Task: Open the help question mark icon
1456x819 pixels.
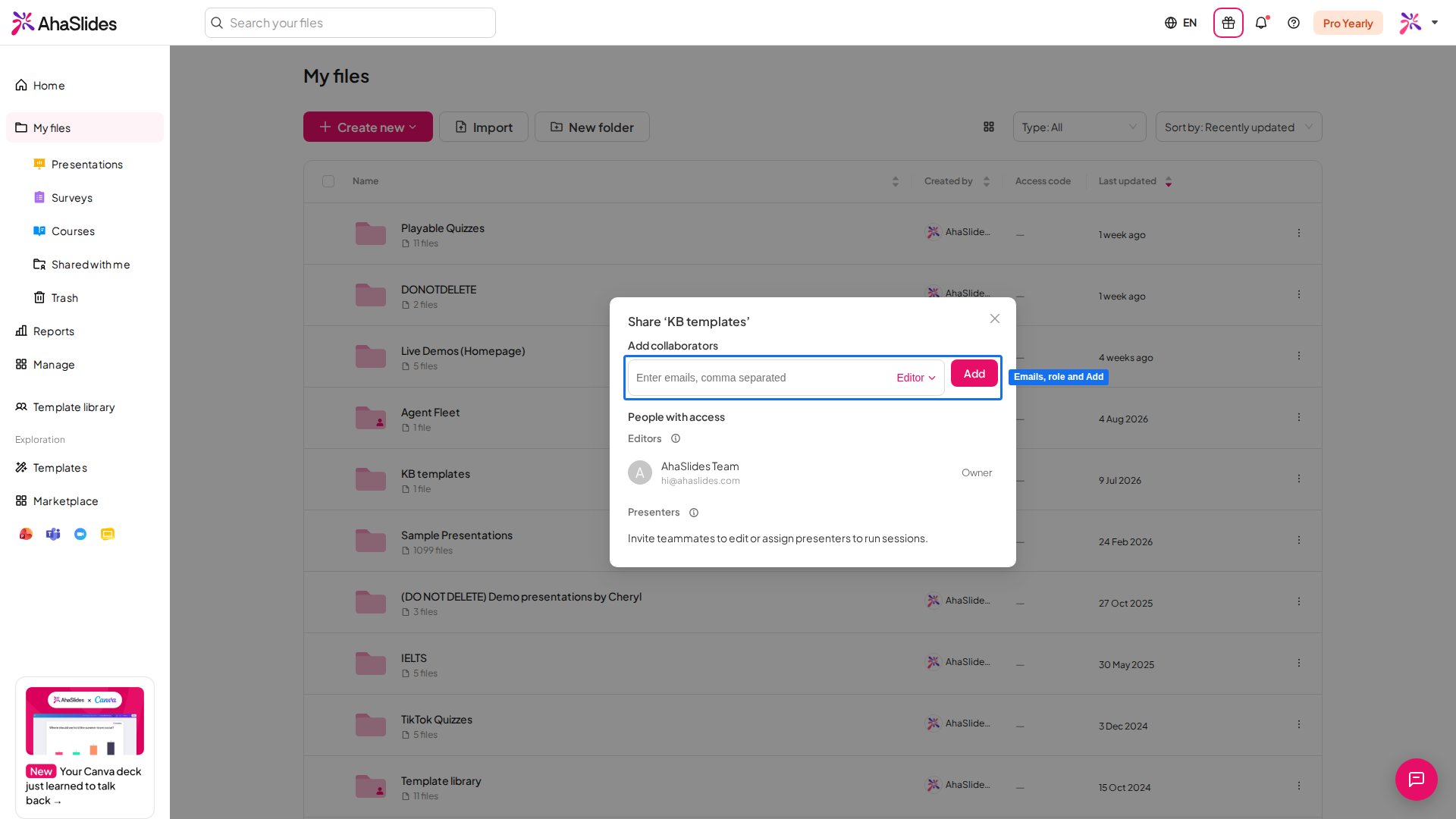Action: coord(1294,23)
